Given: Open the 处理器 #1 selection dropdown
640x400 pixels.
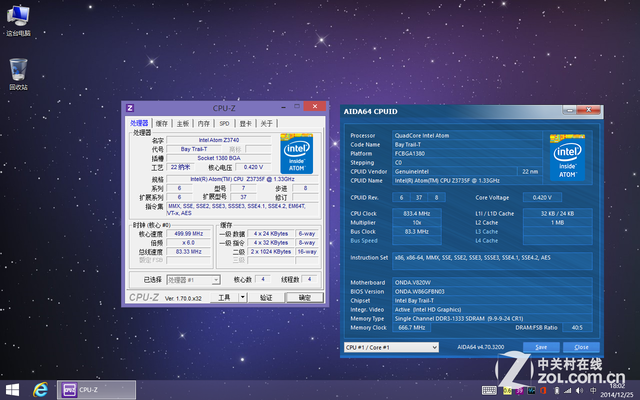Looking at the screenshot, I should (193, 280).
